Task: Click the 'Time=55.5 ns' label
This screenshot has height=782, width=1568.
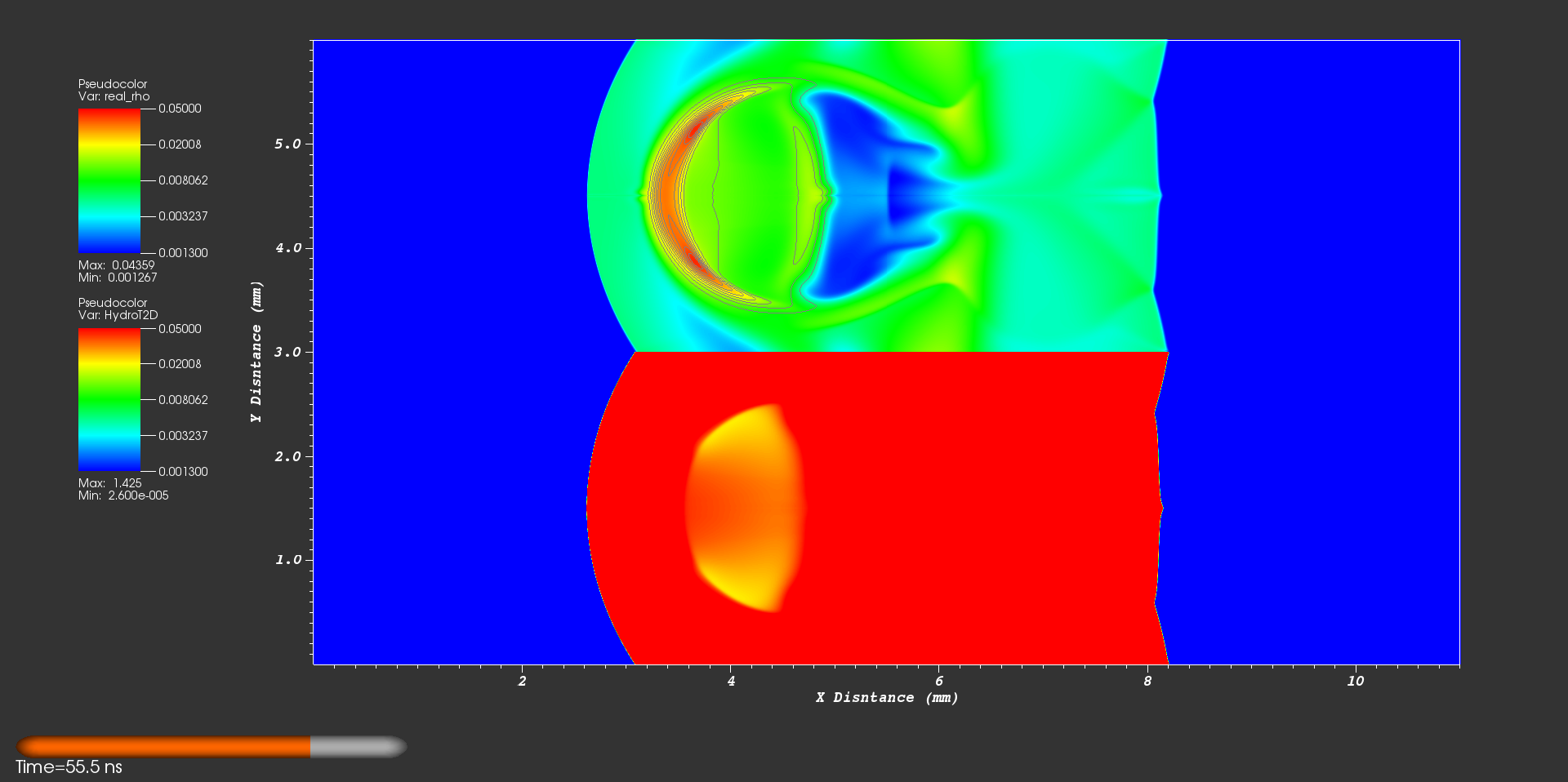Action: tap(69, 767)
